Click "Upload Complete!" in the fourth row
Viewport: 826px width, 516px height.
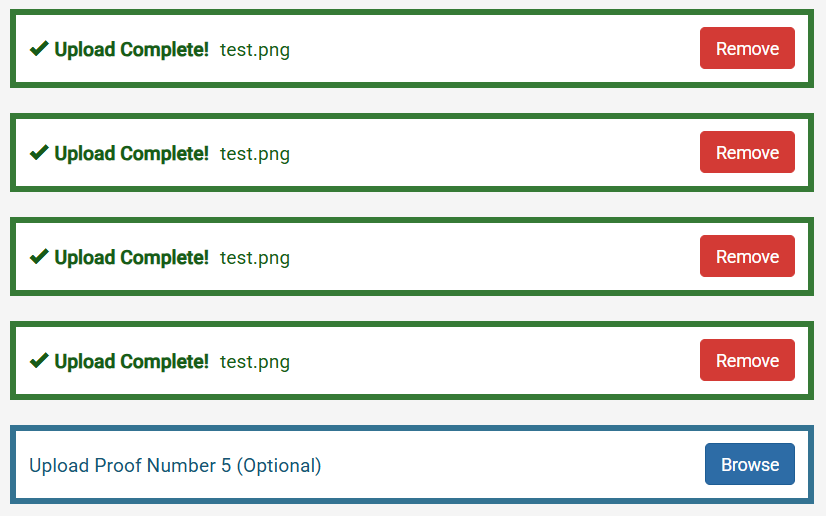tap(131, 361)
